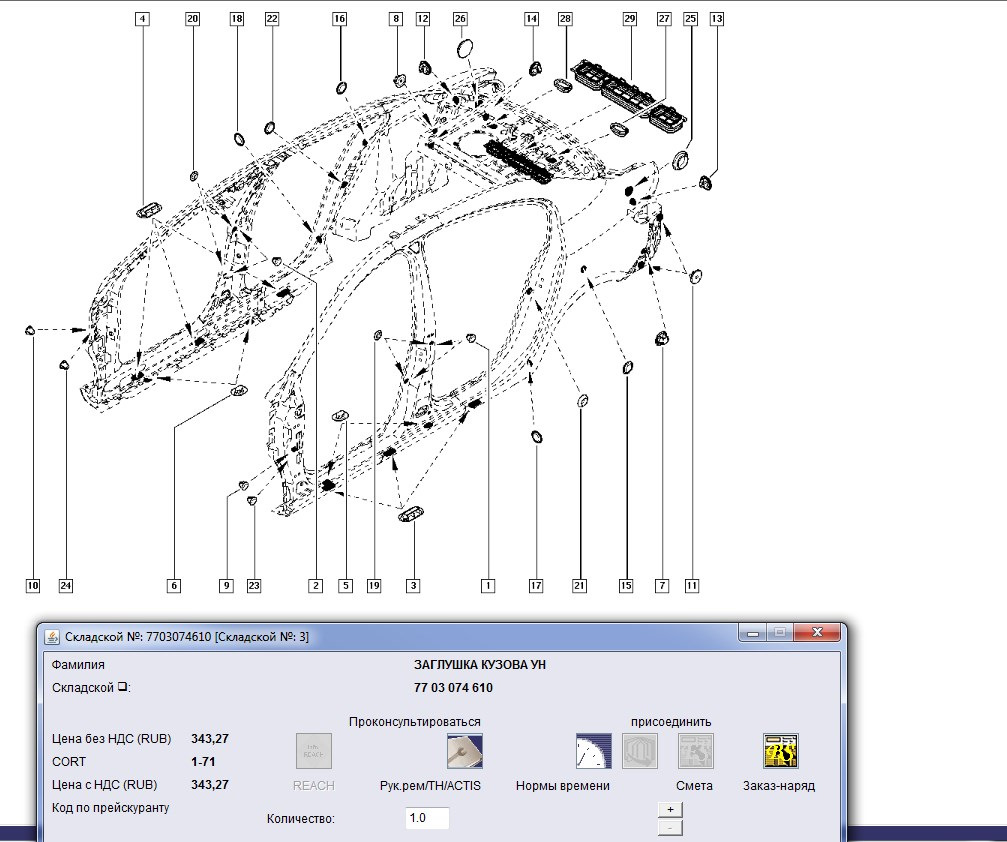1007x842 pixels.
Task: Click the Смета estimate icon
Action: 695,751
